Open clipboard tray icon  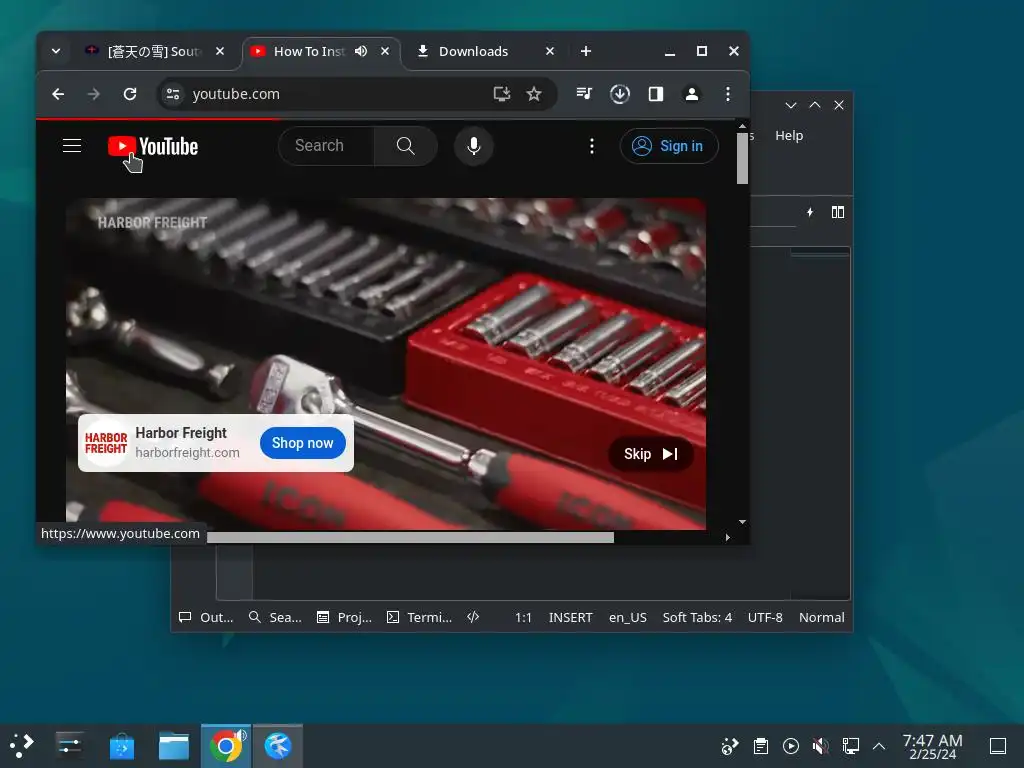[760, 746]
